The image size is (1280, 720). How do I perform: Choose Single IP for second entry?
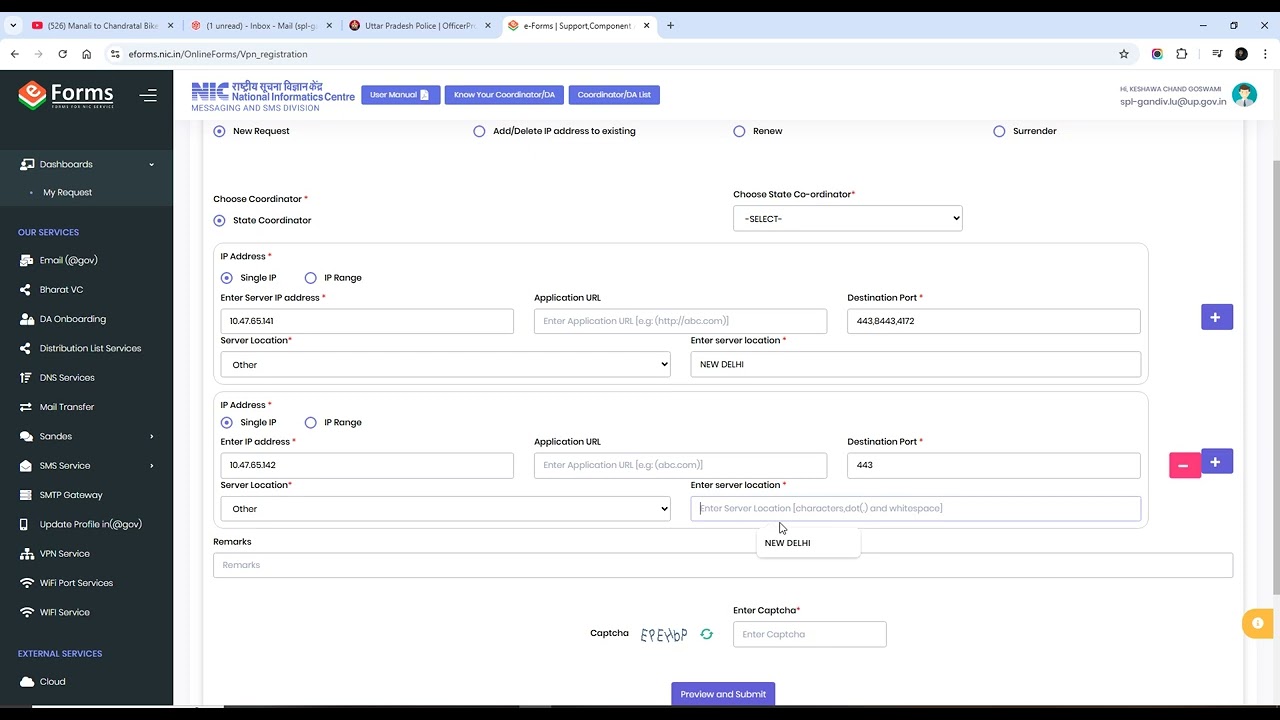point(226,422)
